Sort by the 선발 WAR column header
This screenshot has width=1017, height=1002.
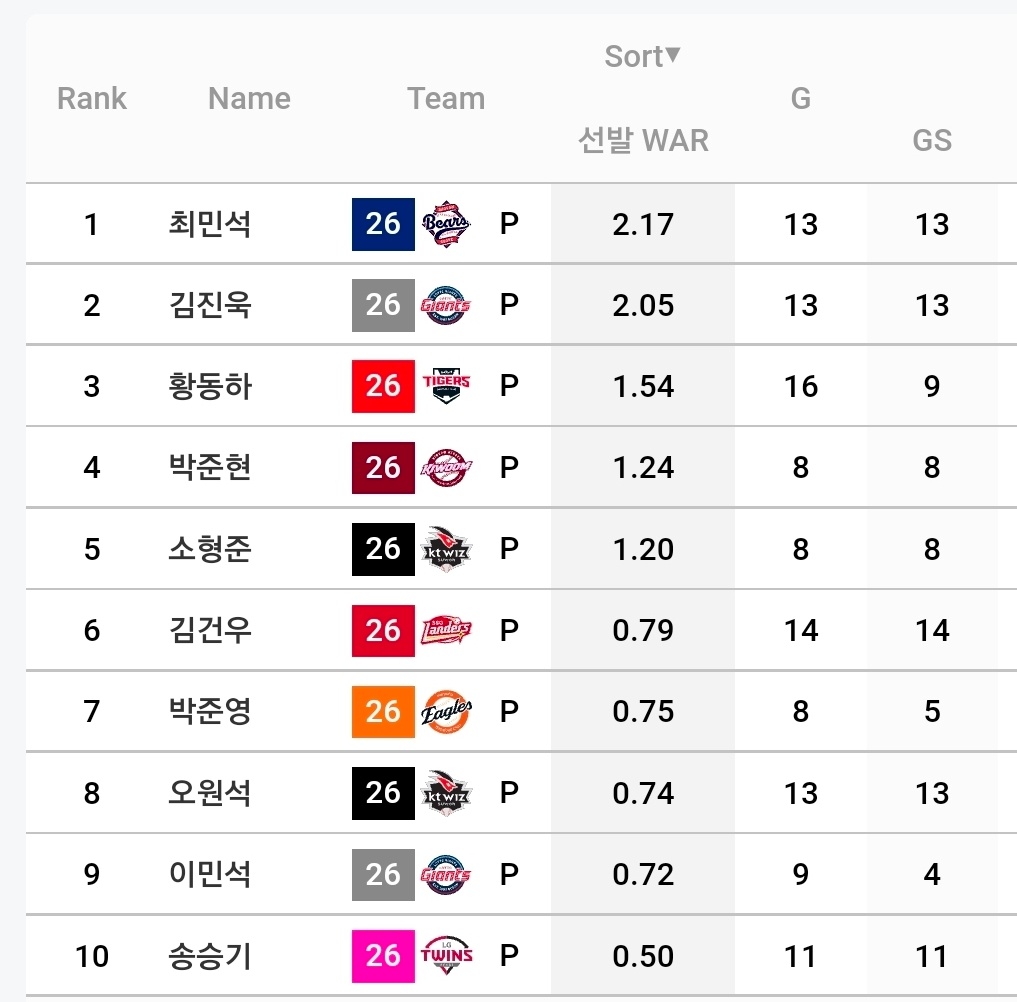643,140
